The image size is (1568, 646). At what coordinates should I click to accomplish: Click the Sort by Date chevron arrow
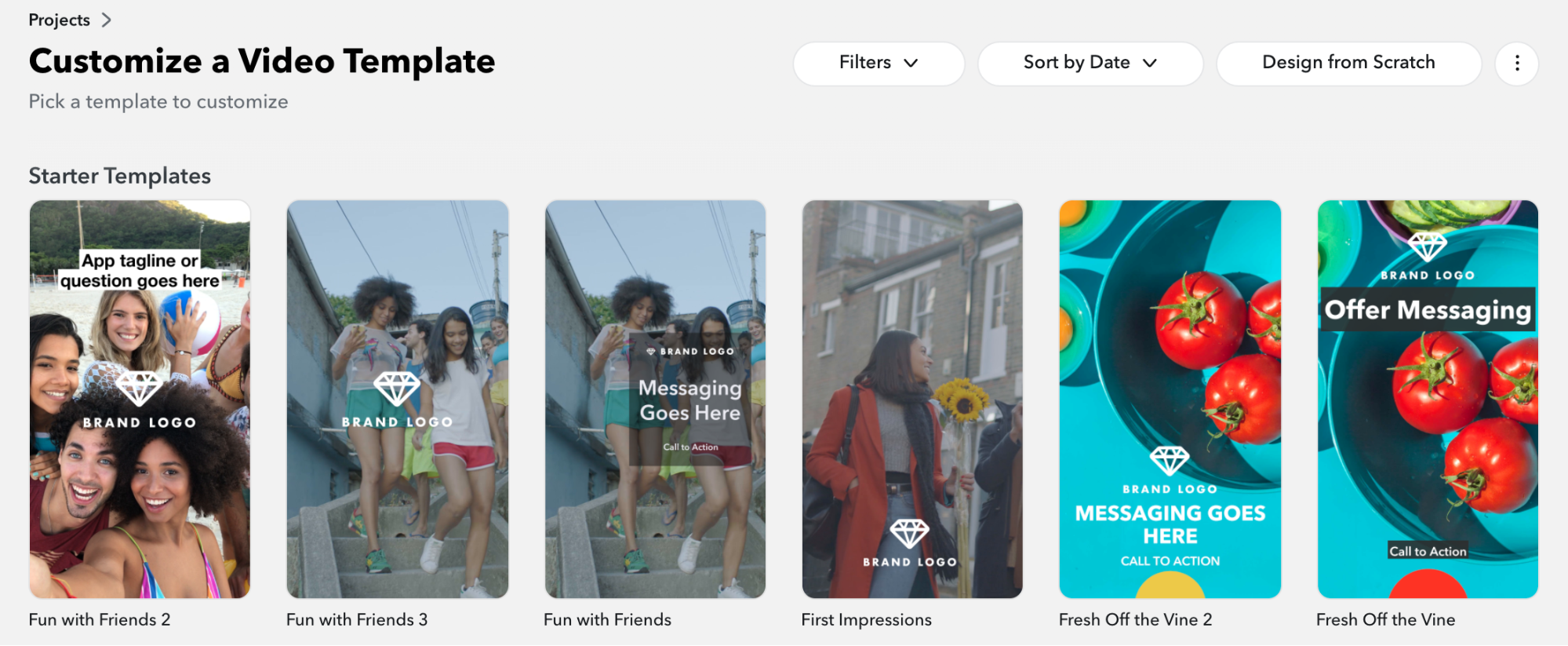1151,63
